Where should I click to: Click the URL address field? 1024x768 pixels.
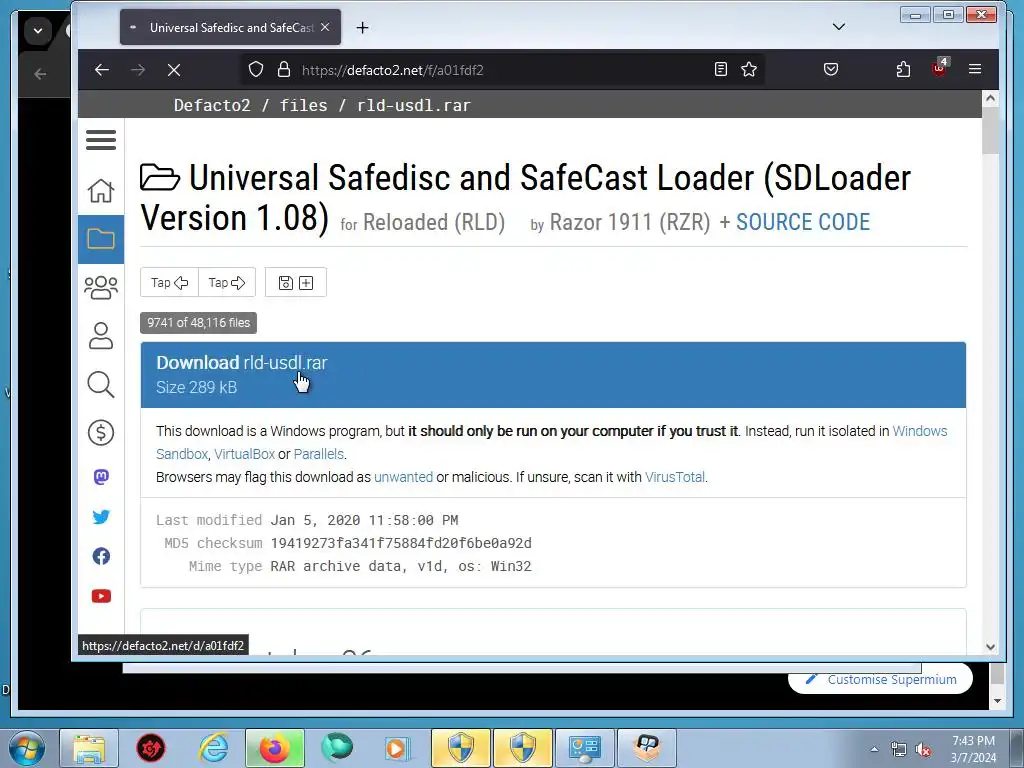pyautogui.click(x=503, y=70)
